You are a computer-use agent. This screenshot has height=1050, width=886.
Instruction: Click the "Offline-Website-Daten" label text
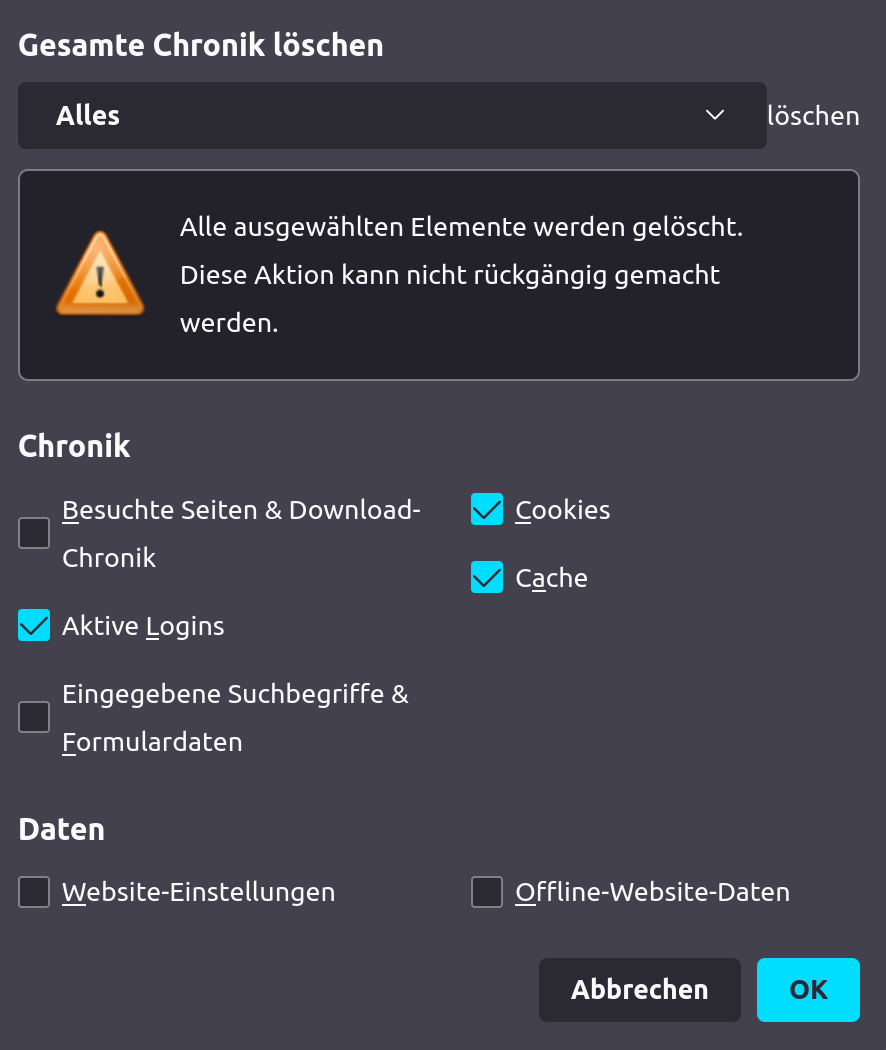(x=652, y=892)
